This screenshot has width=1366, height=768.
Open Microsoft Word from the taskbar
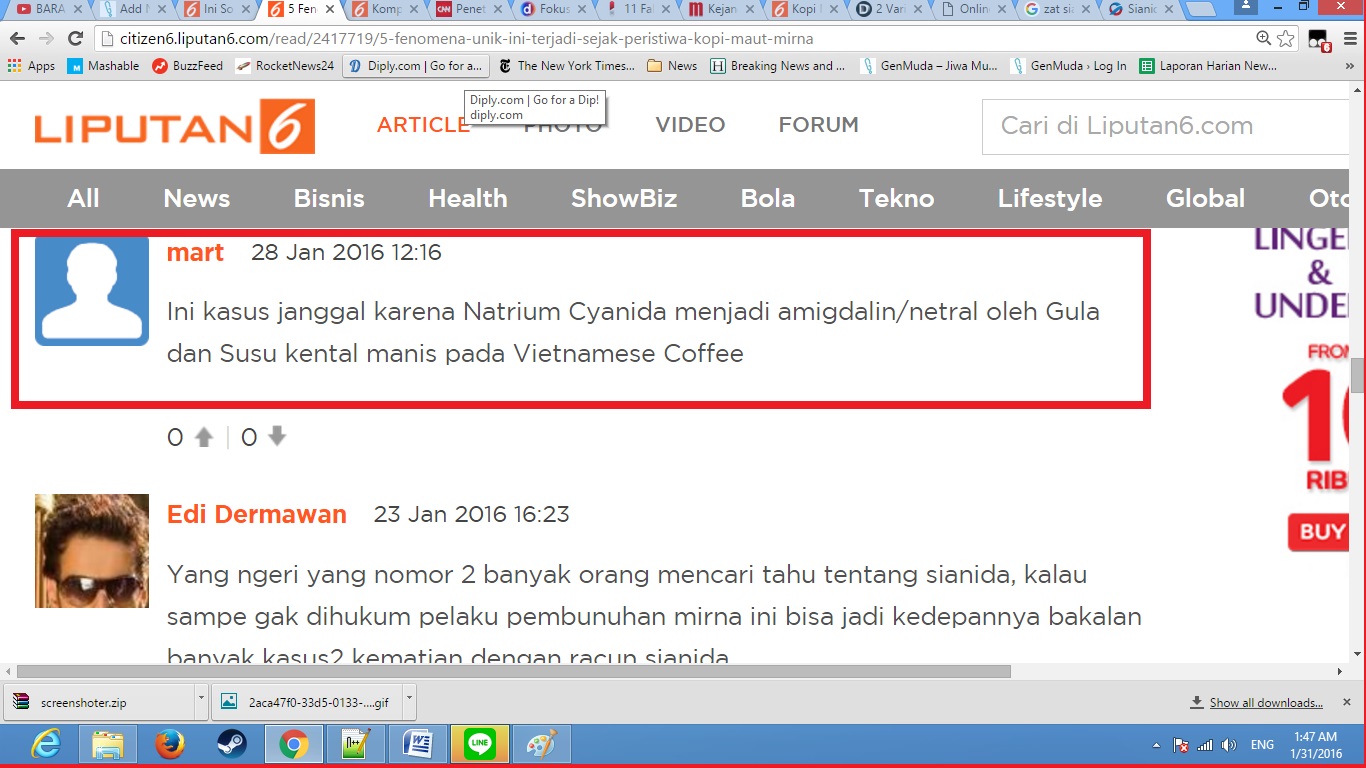click(418, 745)
